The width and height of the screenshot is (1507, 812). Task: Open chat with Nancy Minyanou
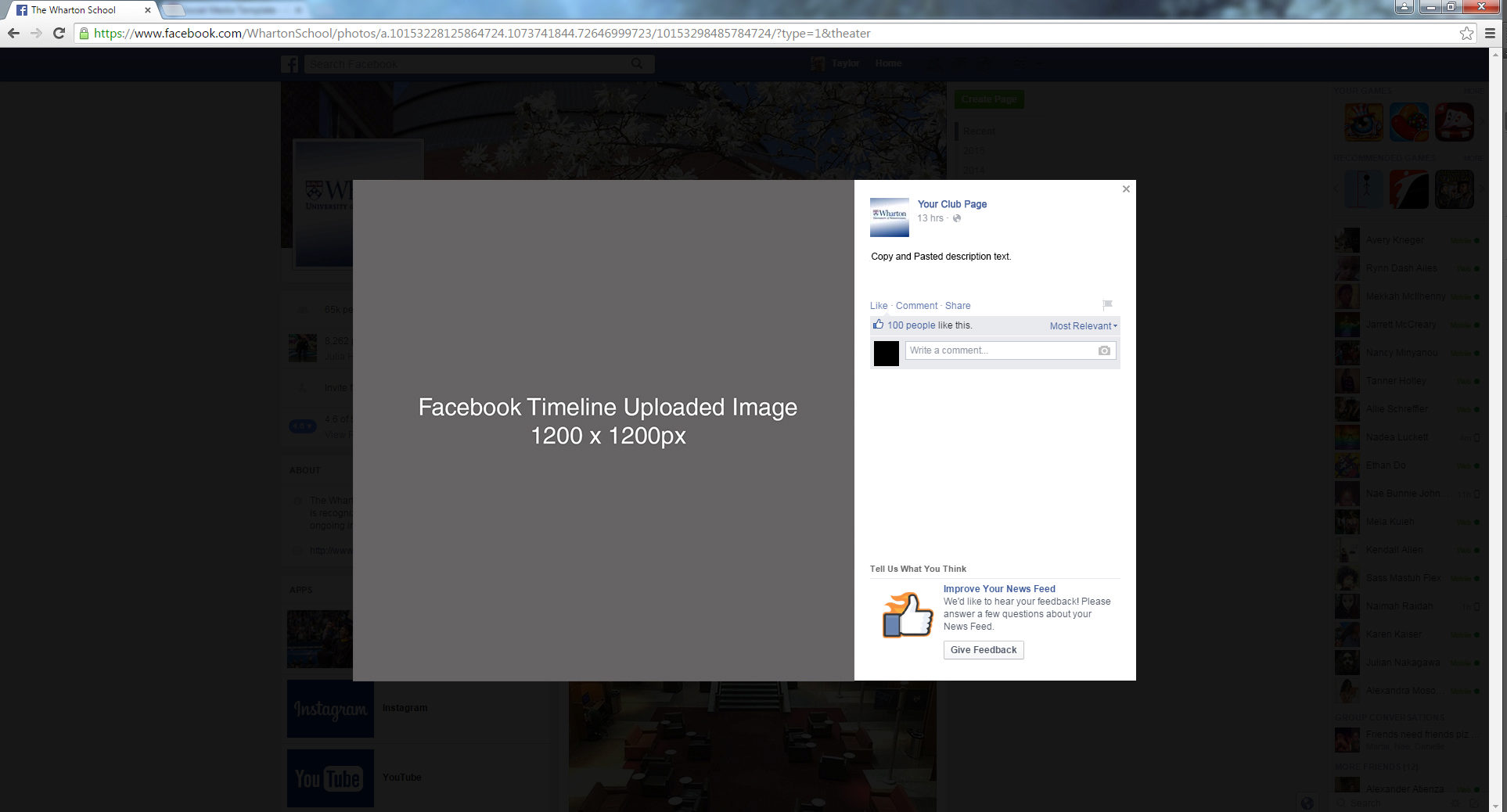[x=1408, y=353]
